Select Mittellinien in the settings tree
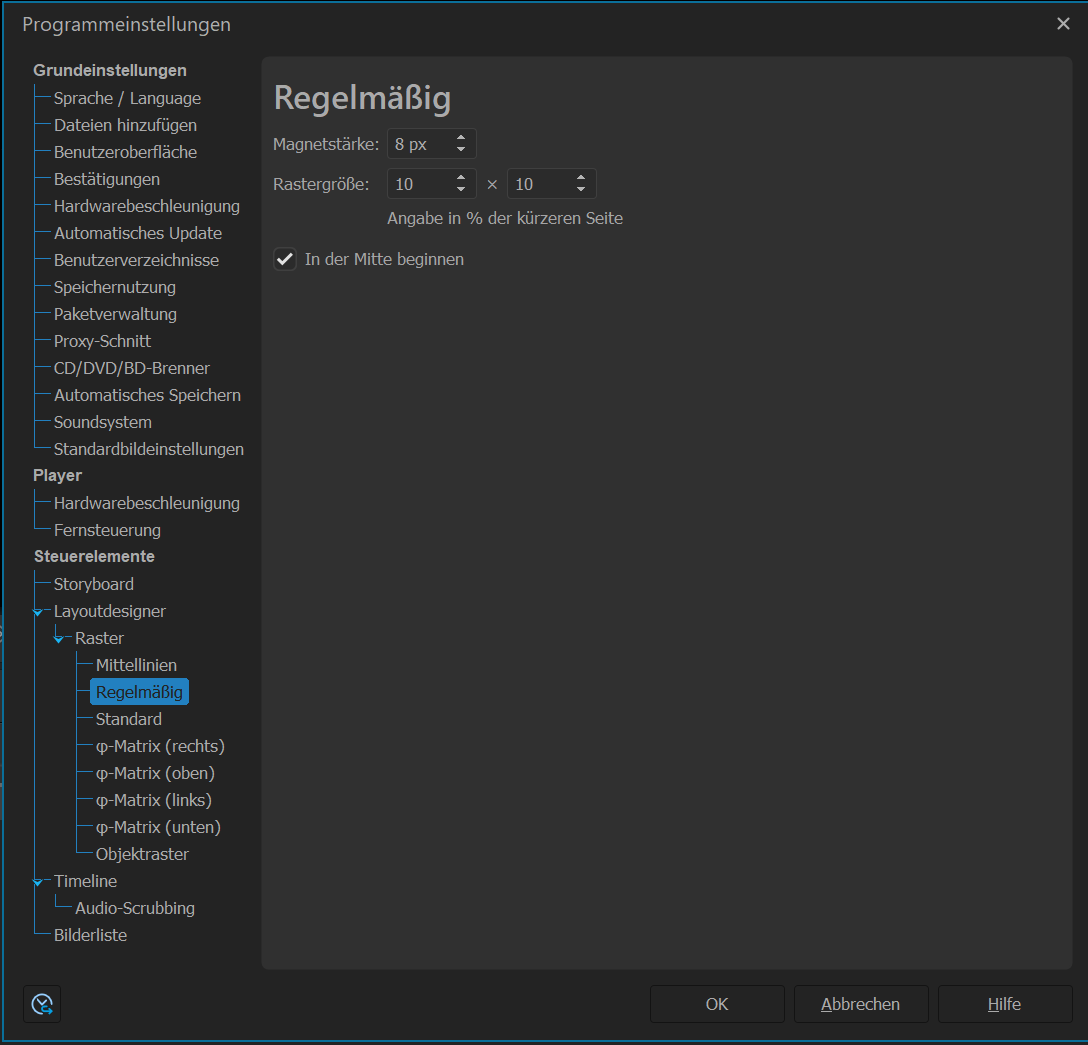This screenshot has width=1088, height=1045. pos(136,665)
